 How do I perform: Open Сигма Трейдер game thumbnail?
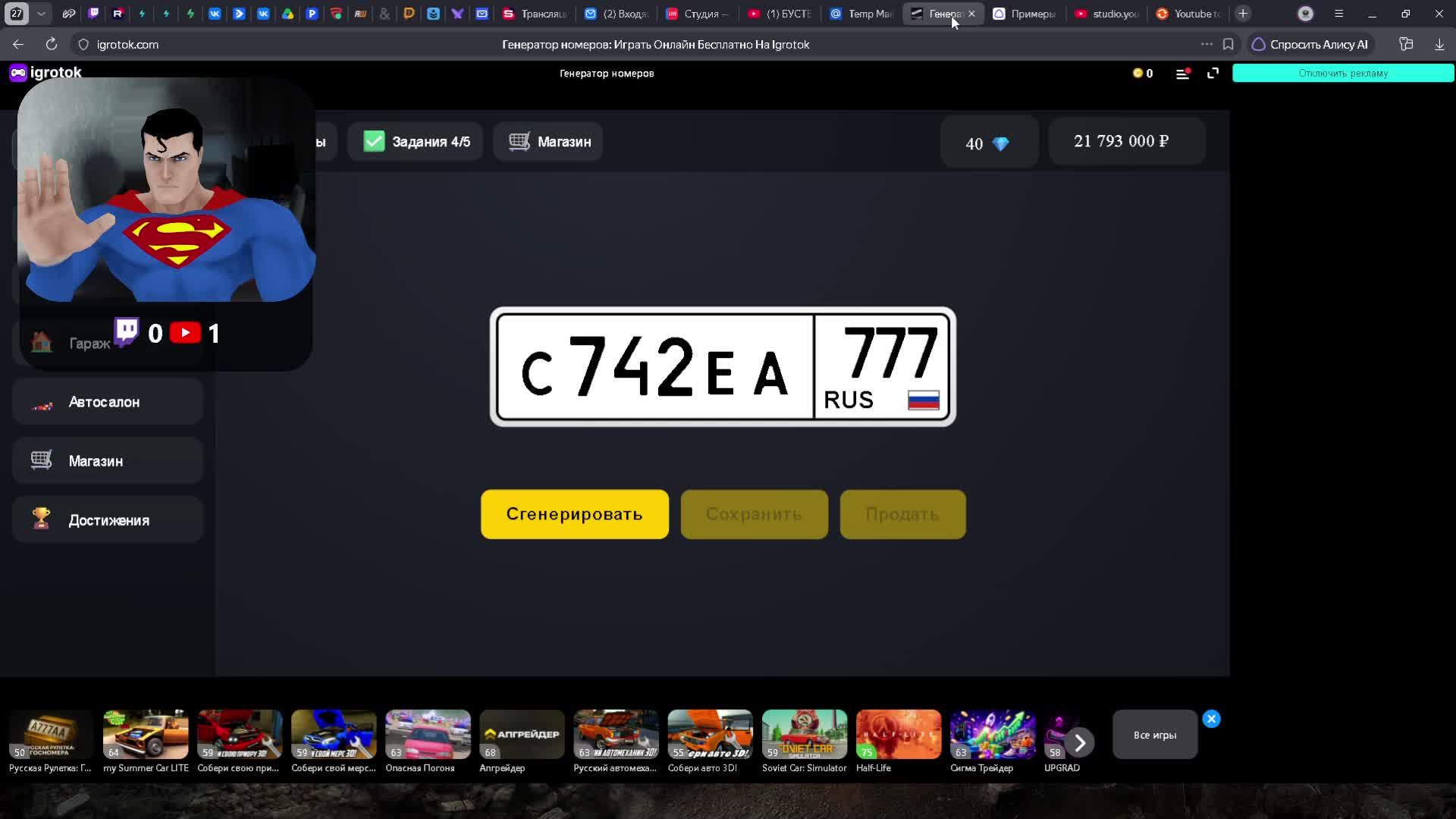[993, 734]
